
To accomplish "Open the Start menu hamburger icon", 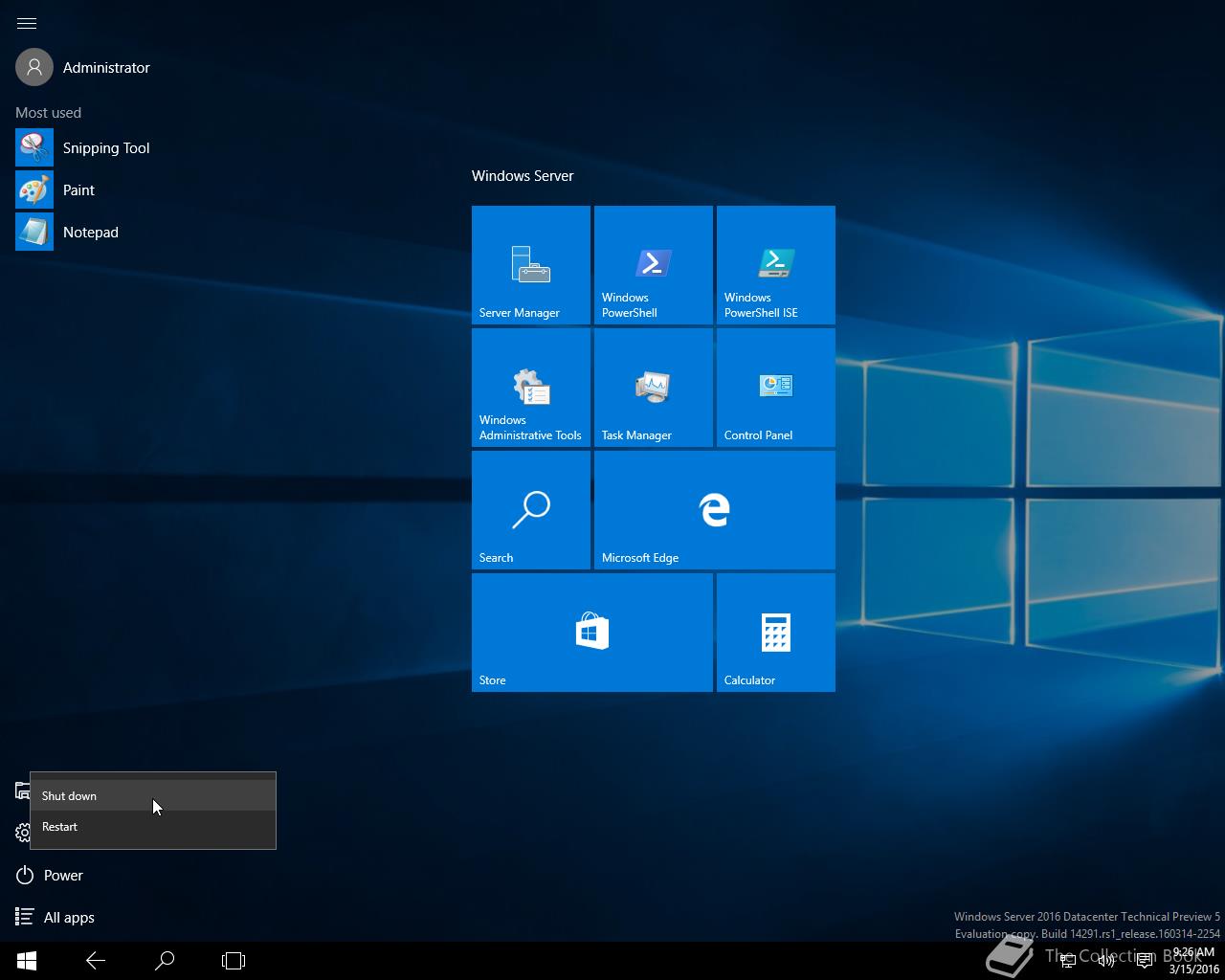I will 27,23.
